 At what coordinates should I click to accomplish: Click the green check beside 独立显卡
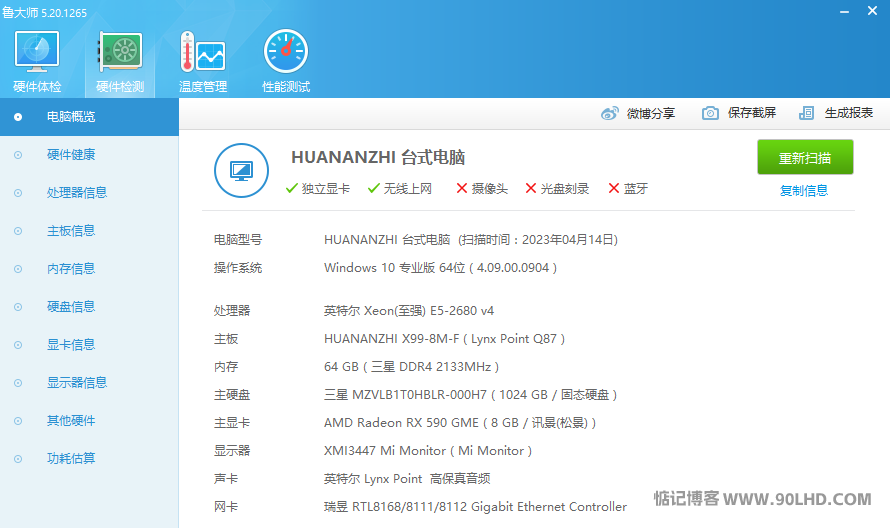click(x=292, y=188)
